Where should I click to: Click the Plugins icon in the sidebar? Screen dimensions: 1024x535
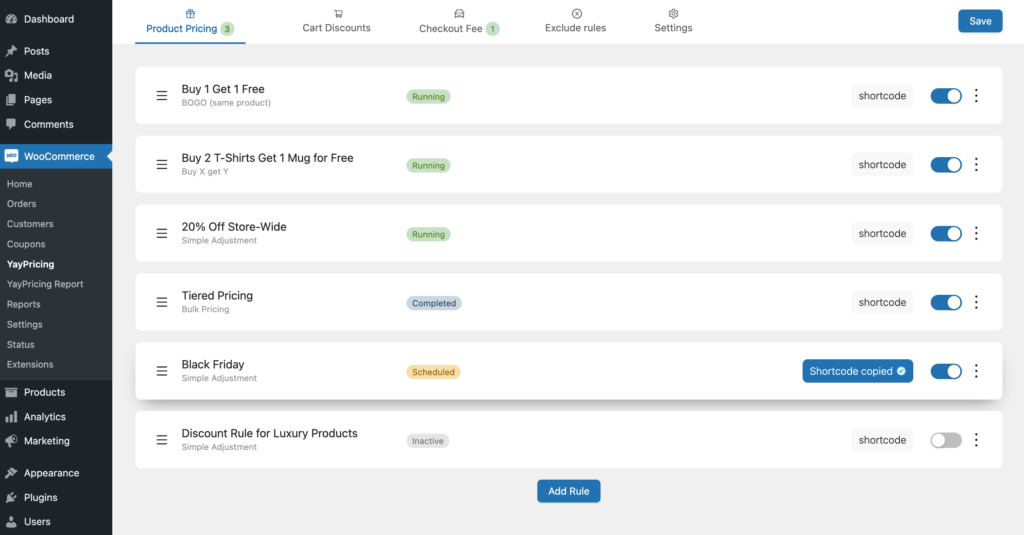coord(11,497)
